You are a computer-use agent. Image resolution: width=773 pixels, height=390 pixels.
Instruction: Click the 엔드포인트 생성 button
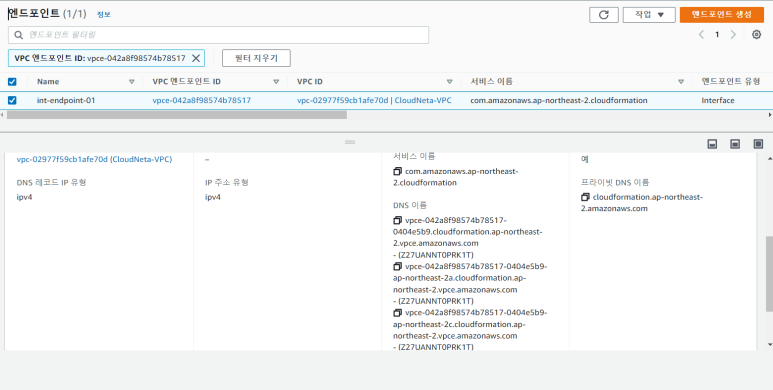point(721,15)
